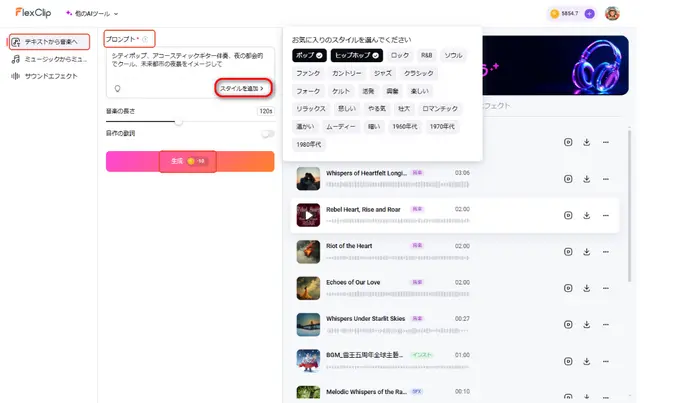Select the 1960年代 style chip

click(404, 127)
